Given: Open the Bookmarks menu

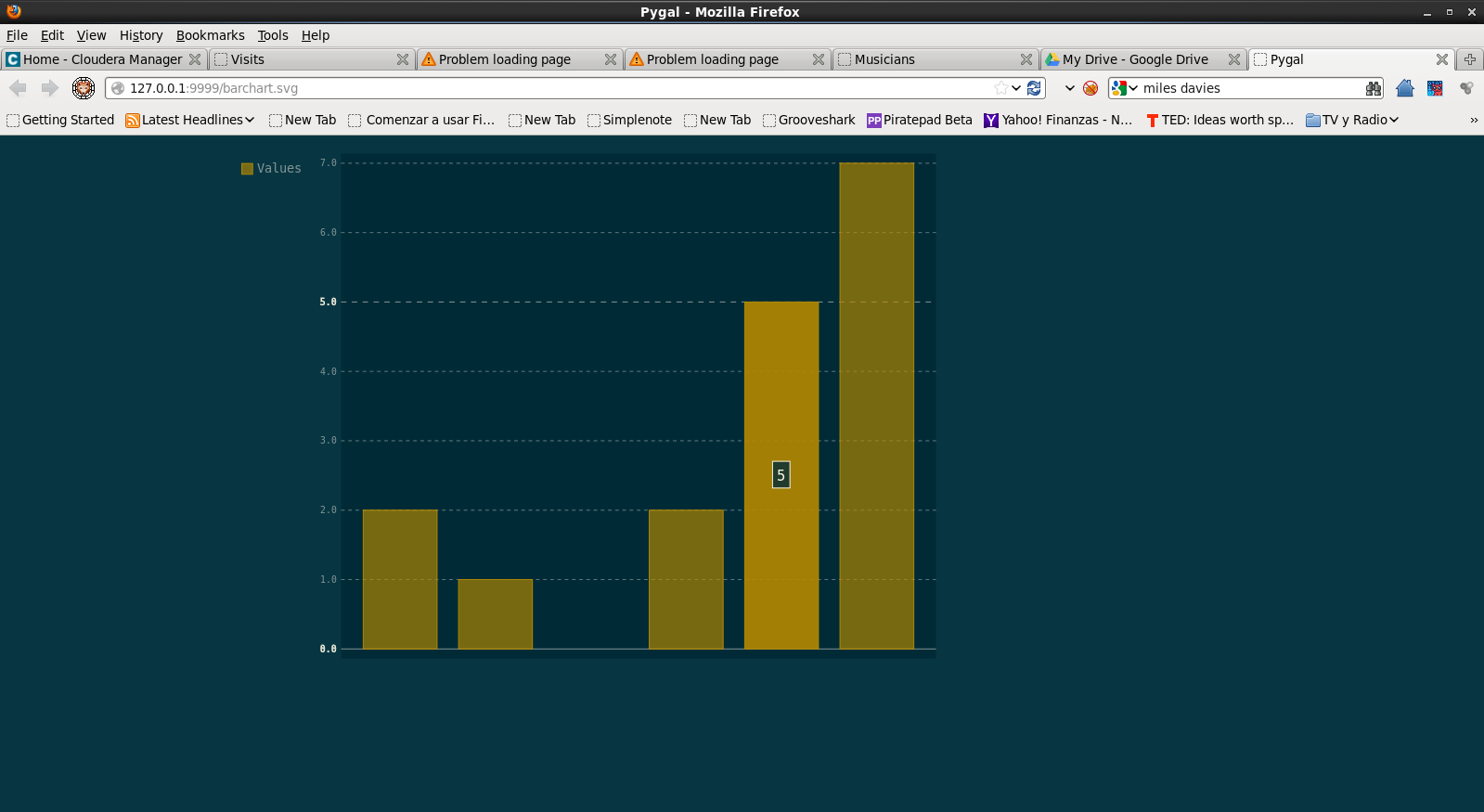Looking at the screenshot, I should [211, 35].
